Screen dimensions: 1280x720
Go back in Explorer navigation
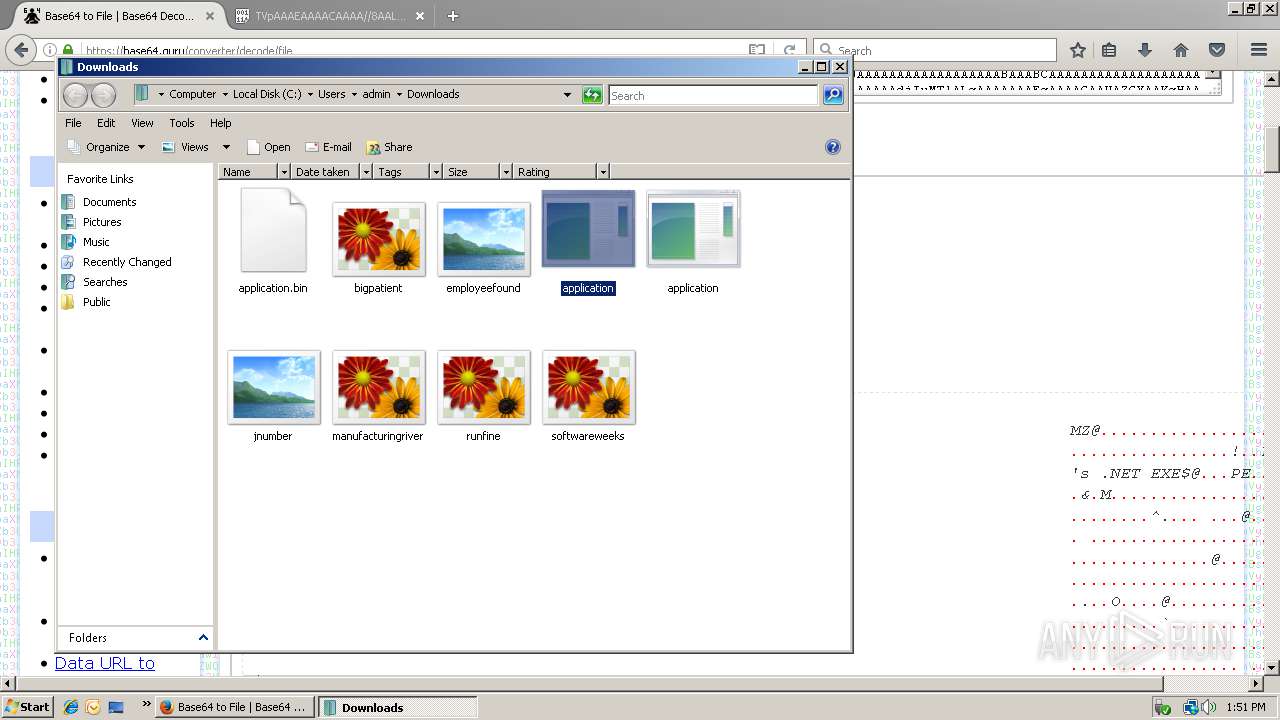tap(76, 95)
